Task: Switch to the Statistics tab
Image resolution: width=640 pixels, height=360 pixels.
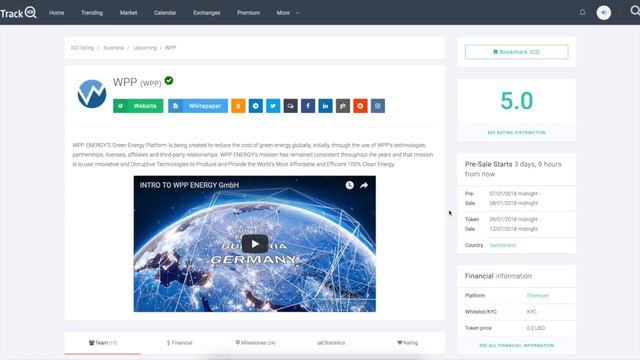Action: point(331,343)
